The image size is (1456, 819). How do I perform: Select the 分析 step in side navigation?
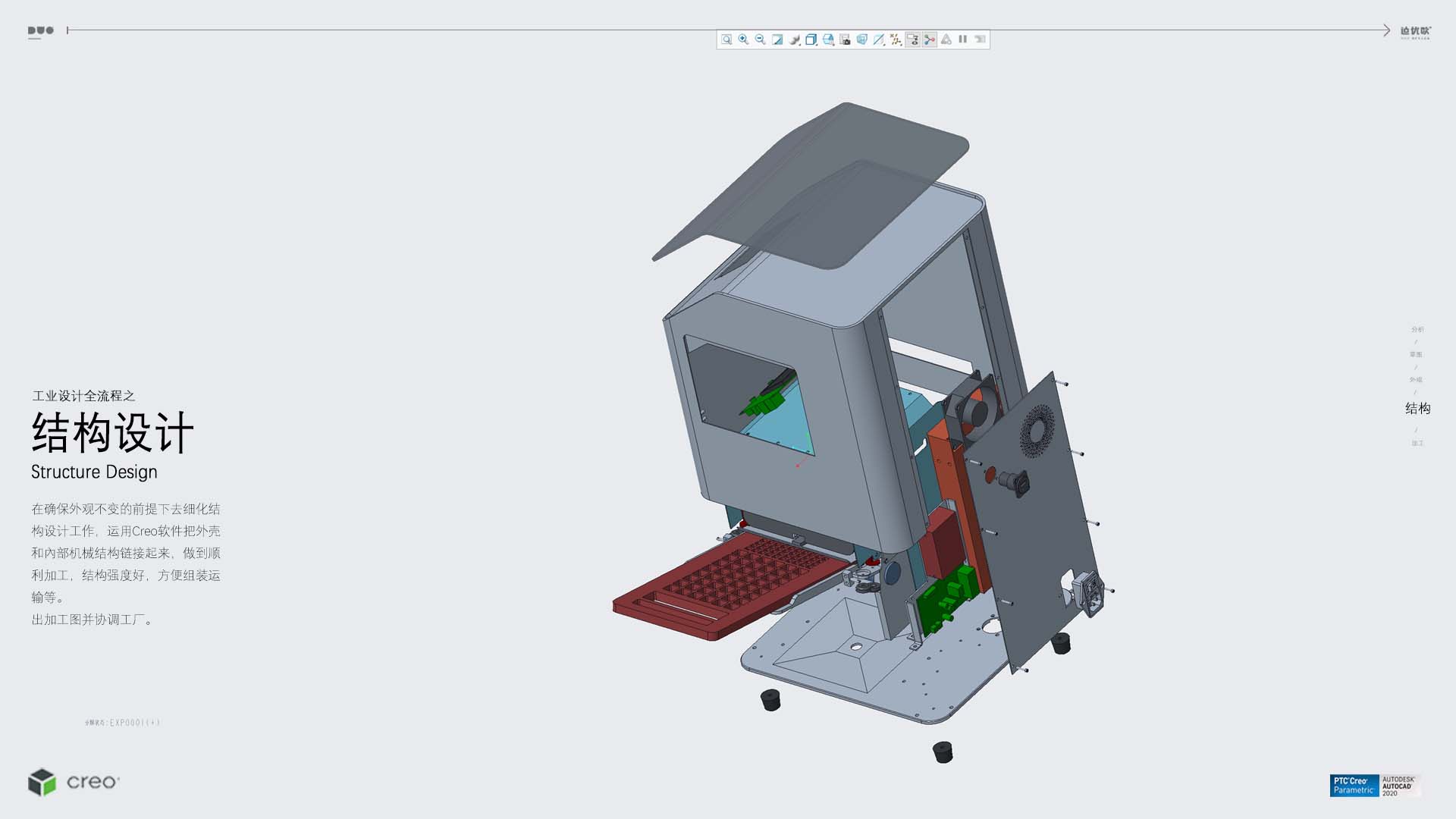click(1417, 329)
